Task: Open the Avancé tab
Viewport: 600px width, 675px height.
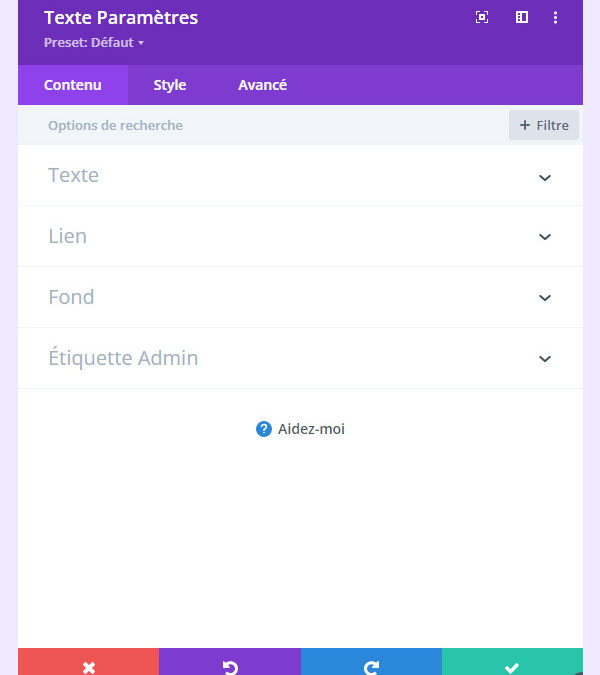Action: point(262,85)
